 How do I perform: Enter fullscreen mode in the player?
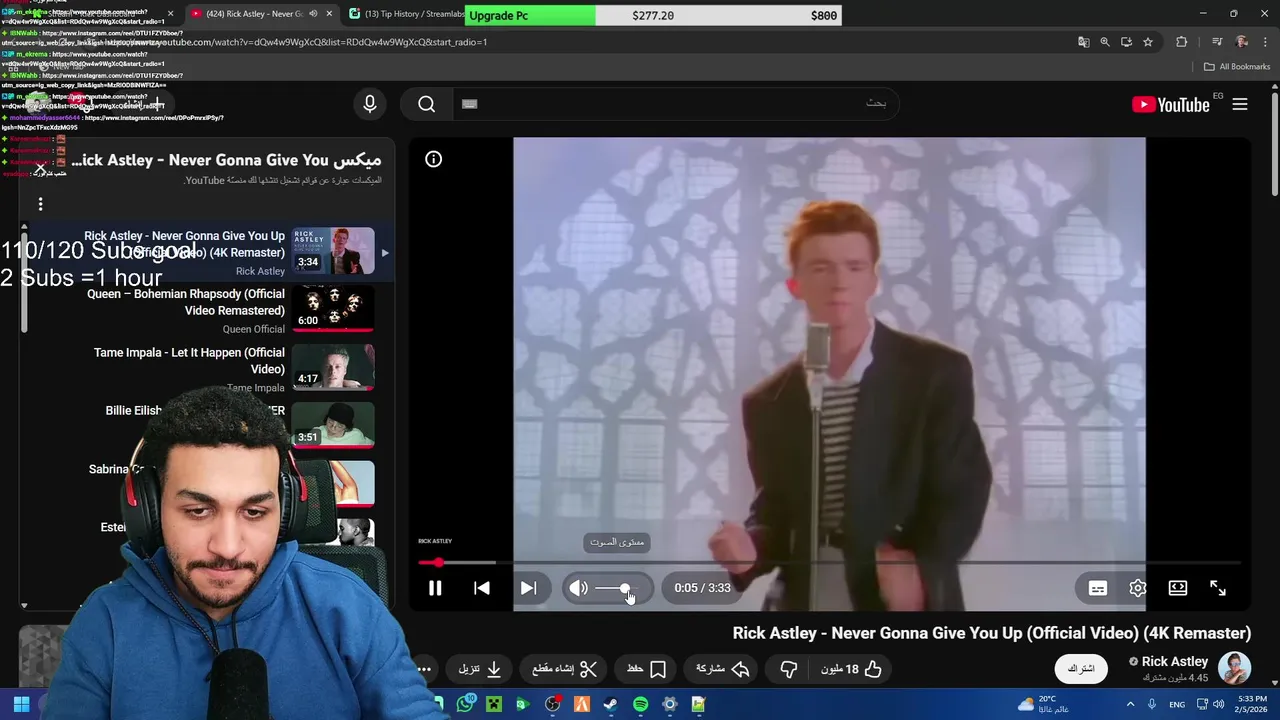click(x=1218, y=588)
